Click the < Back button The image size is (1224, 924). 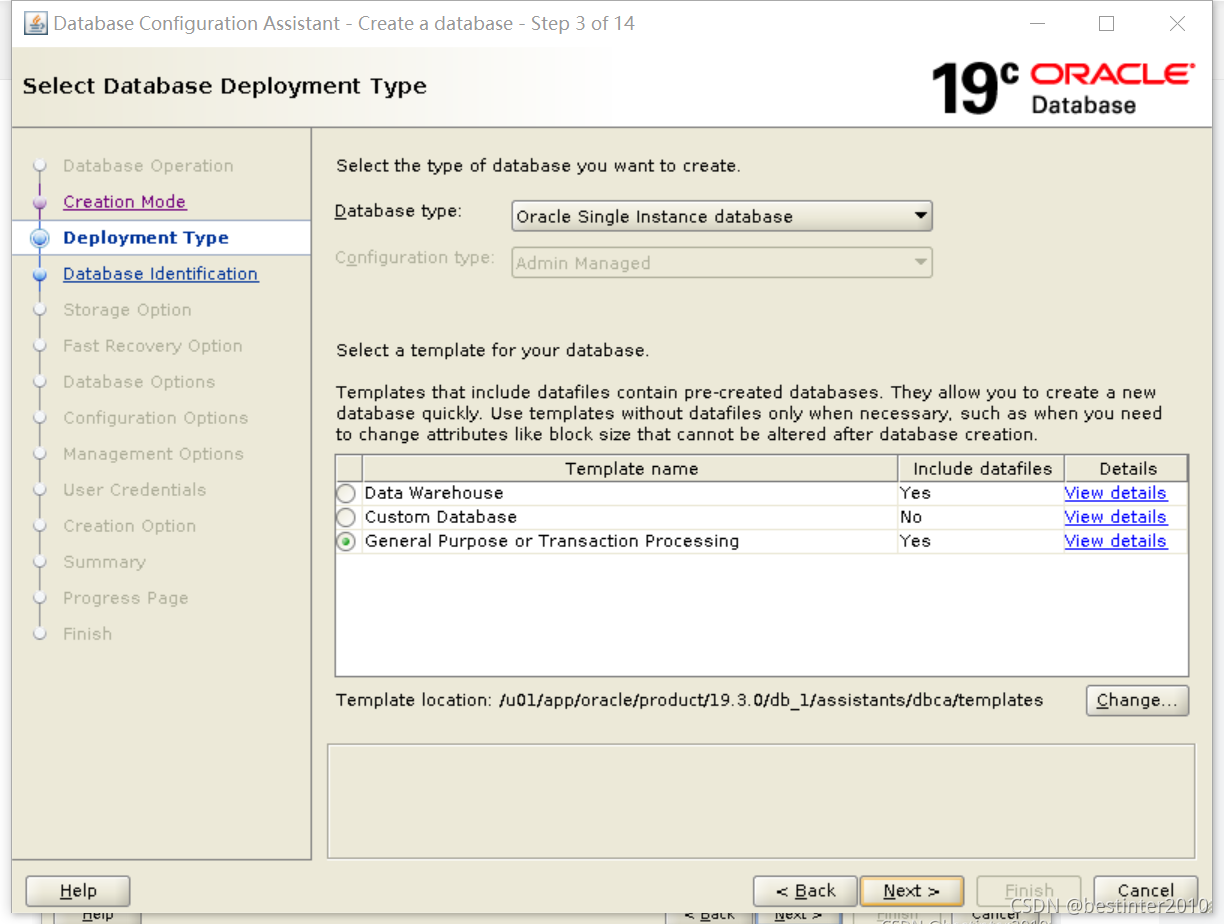pyautogui.click(x=805, y=891)
